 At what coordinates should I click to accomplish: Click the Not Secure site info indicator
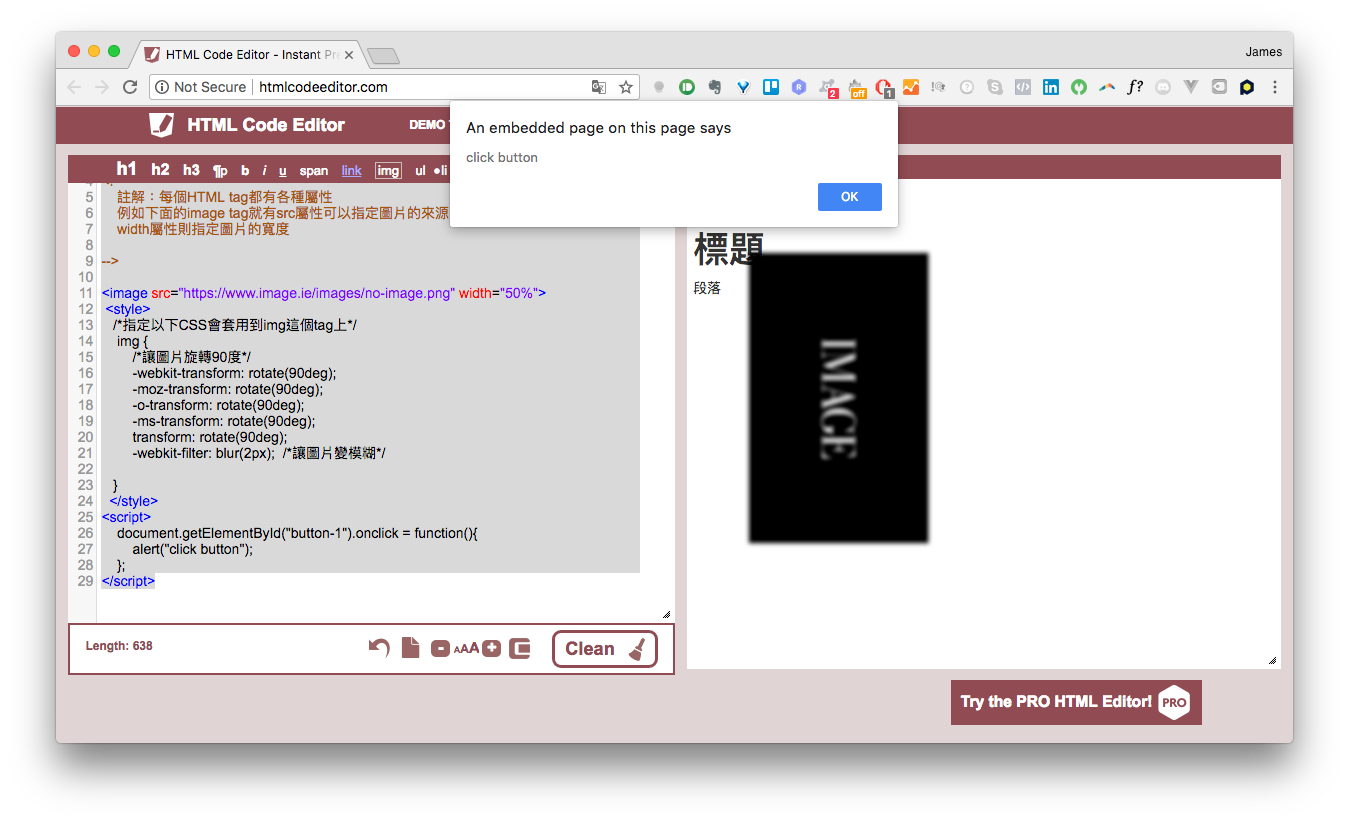point(200,87)
